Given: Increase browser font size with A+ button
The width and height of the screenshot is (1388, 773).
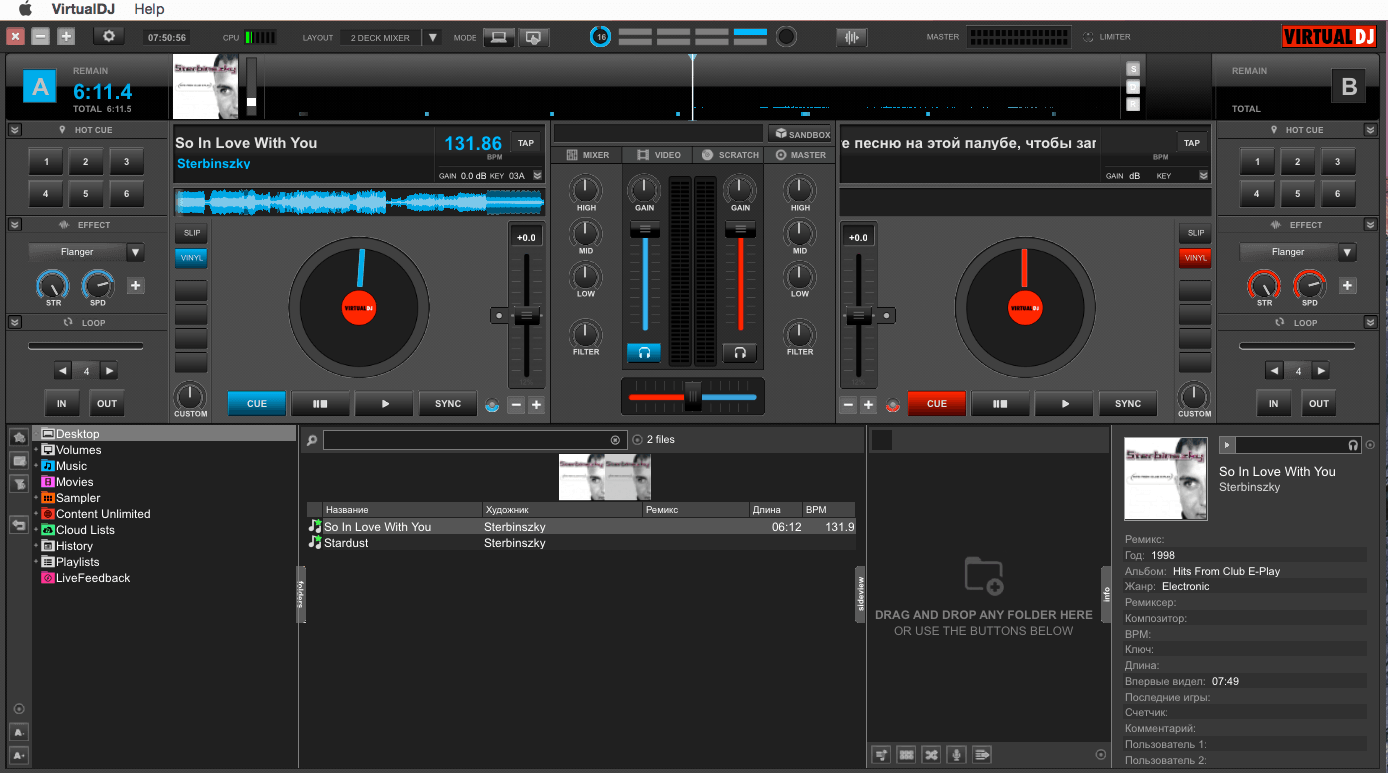Looking at the screenshot, I should click(x=19, y=755).
